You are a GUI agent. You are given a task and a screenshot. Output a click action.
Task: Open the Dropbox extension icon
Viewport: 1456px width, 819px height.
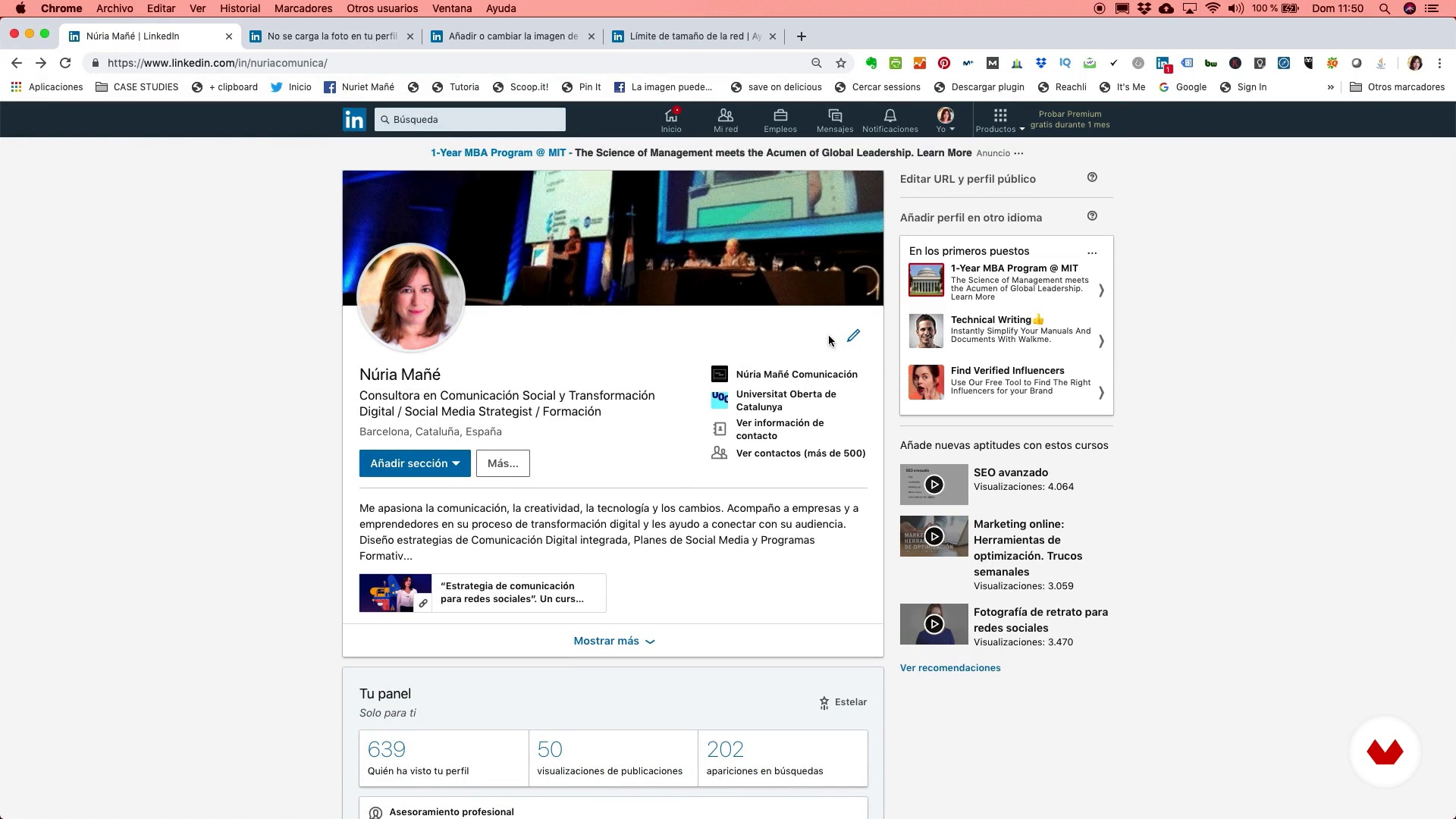1041,63
